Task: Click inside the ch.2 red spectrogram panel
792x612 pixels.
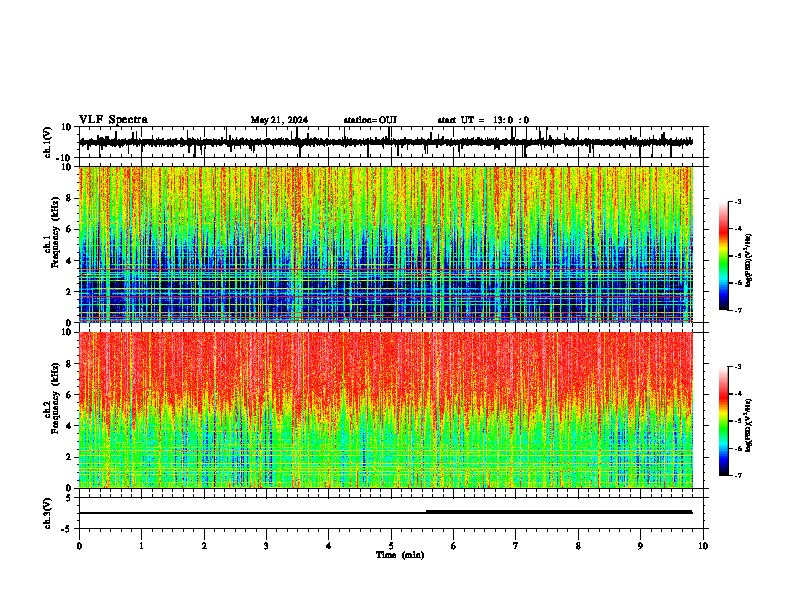Action: [386, 410]
